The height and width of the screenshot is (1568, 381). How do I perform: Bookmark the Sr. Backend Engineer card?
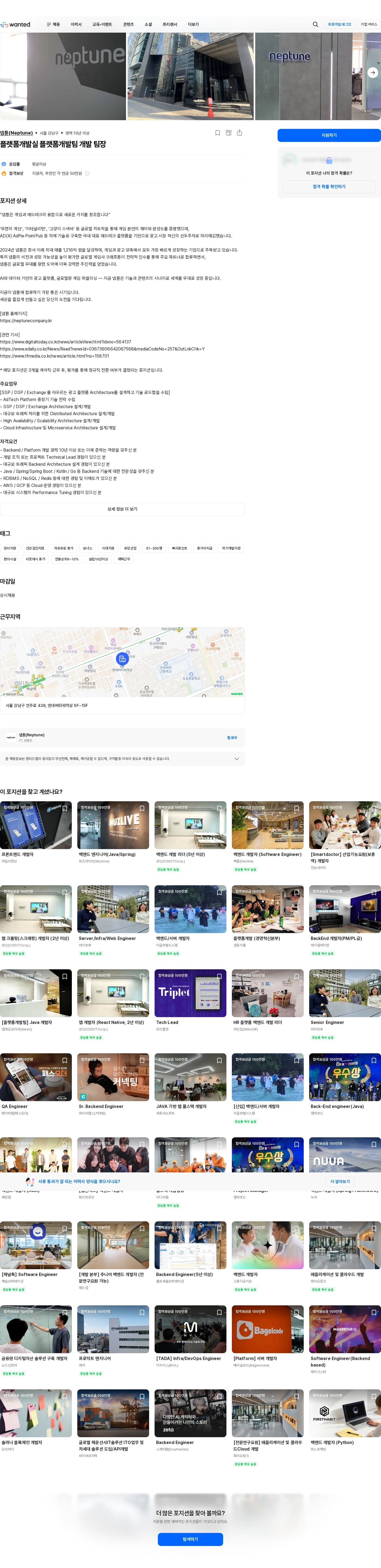pos(142,1061)
